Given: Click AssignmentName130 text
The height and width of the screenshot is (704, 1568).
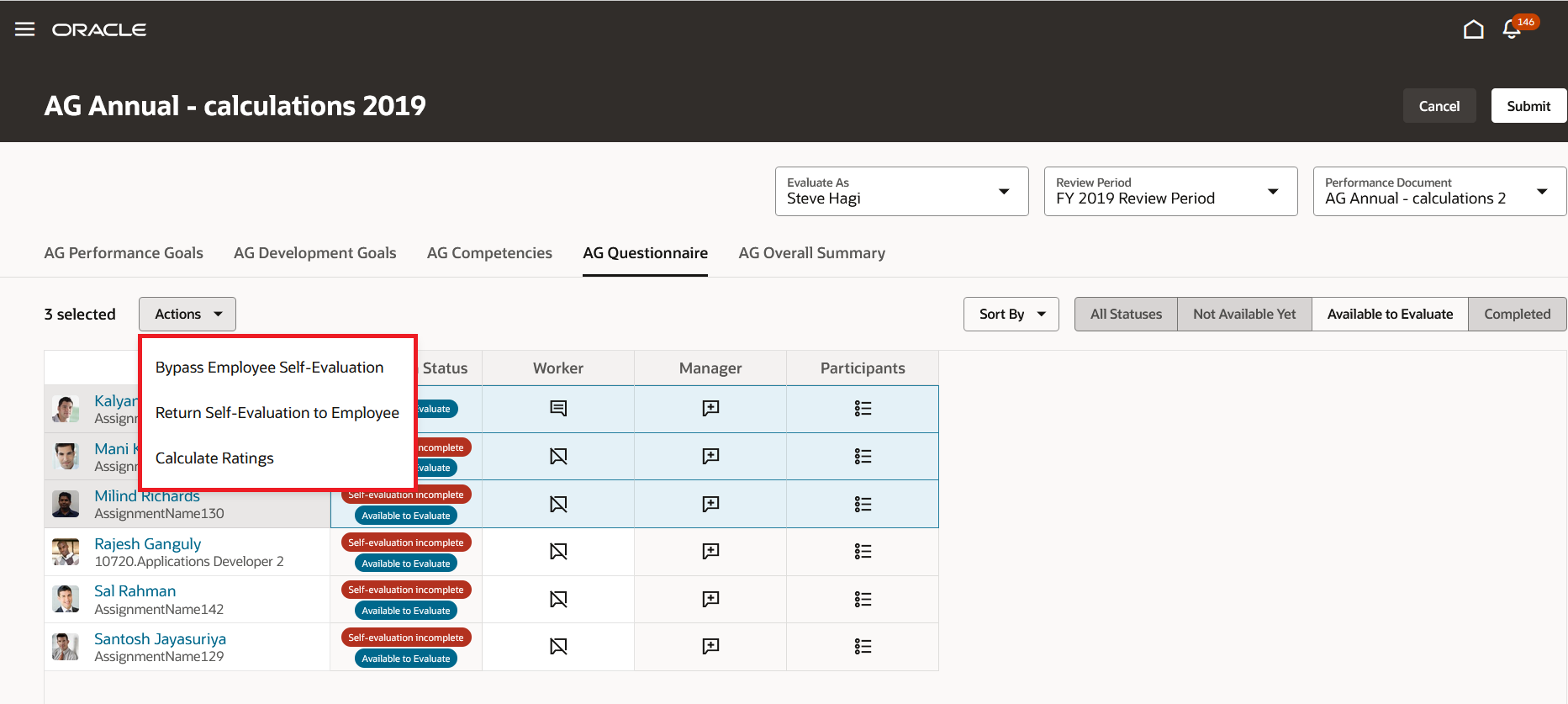Looking at the screenshot, I should point(159,514).
